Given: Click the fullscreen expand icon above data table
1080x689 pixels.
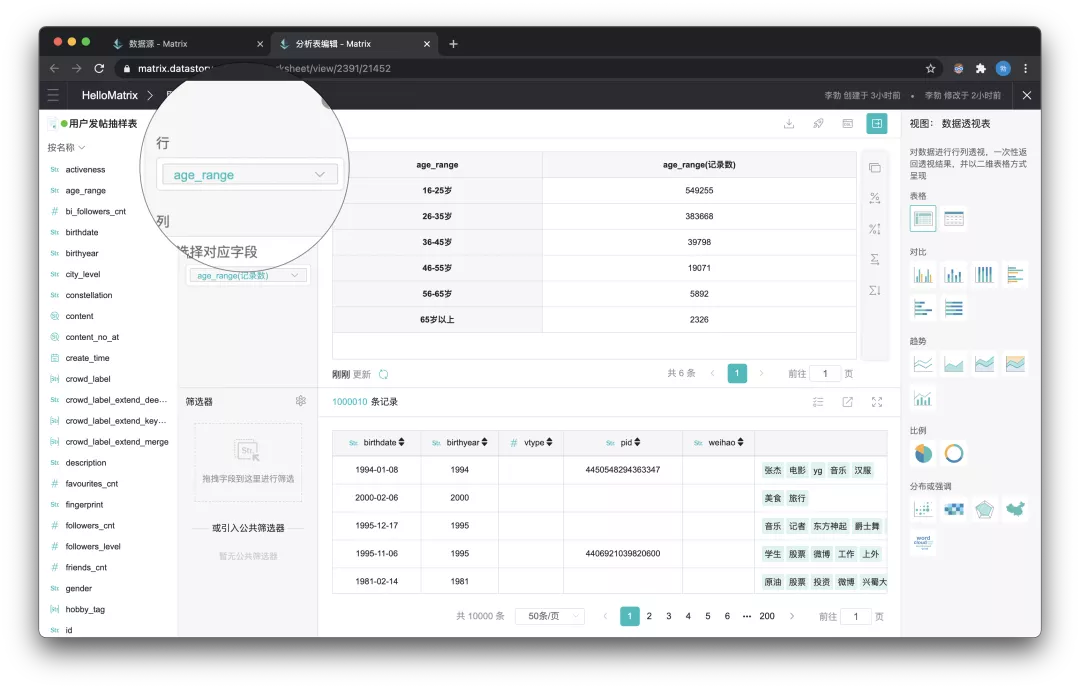Looking at the screenshot, I should 877,402.
